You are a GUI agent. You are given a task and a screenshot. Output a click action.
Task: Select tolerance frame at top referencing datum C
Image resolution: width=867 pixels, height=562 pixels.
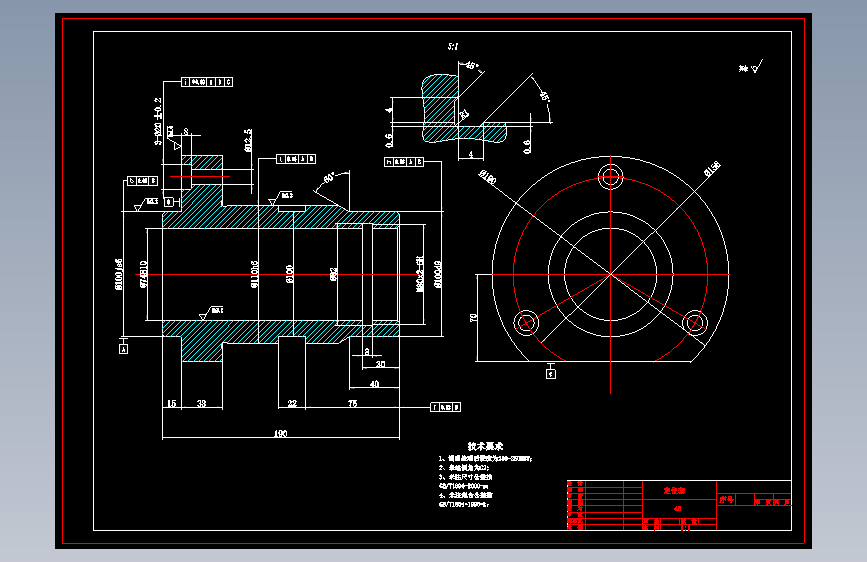click(x=207, y=82)
